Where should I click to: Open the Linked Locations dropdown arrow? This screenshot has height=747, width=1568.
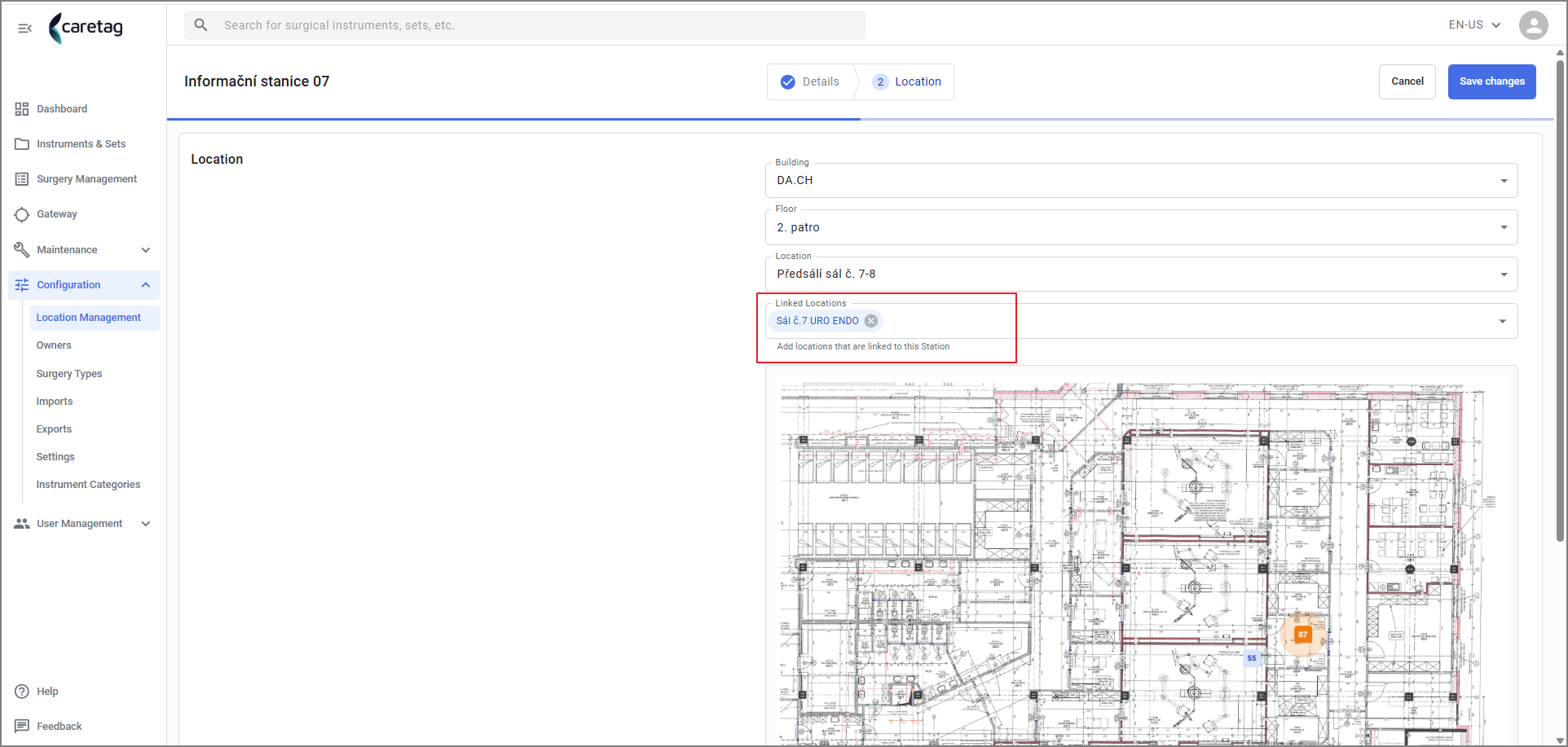(1503, 322)
